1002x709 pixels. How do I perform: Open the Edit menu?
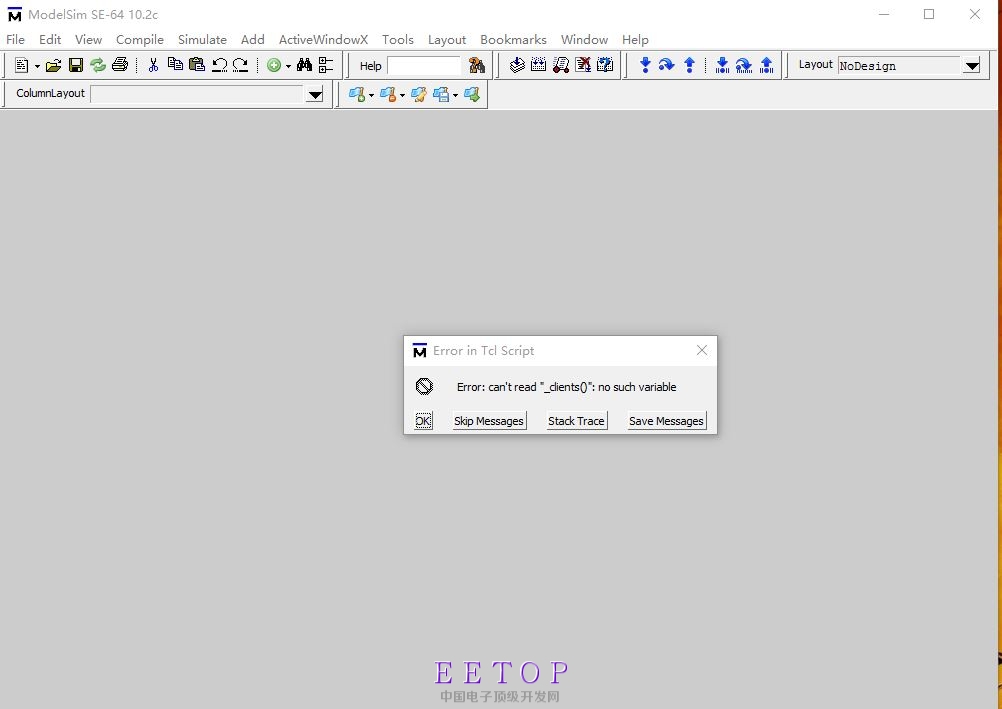pos(50,40)
